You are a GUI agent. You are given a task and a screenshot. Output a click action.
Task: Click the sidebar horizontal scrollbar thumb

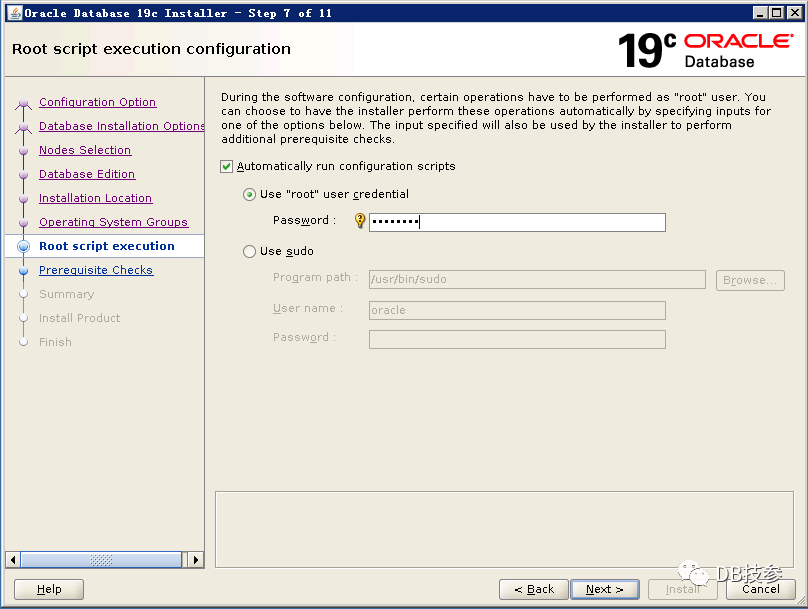click(100, 560)
